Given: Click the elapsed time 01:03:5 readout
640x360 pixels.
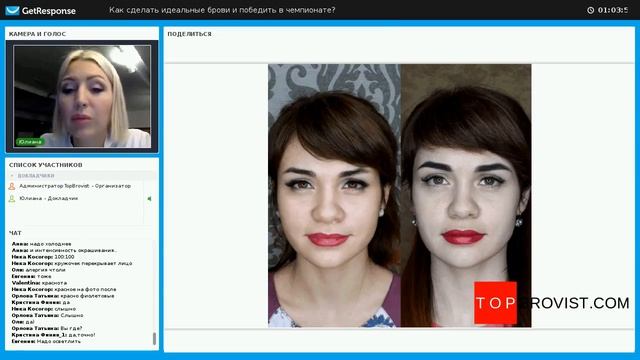Looking at the screenshot, I should [x=613, y=10].
